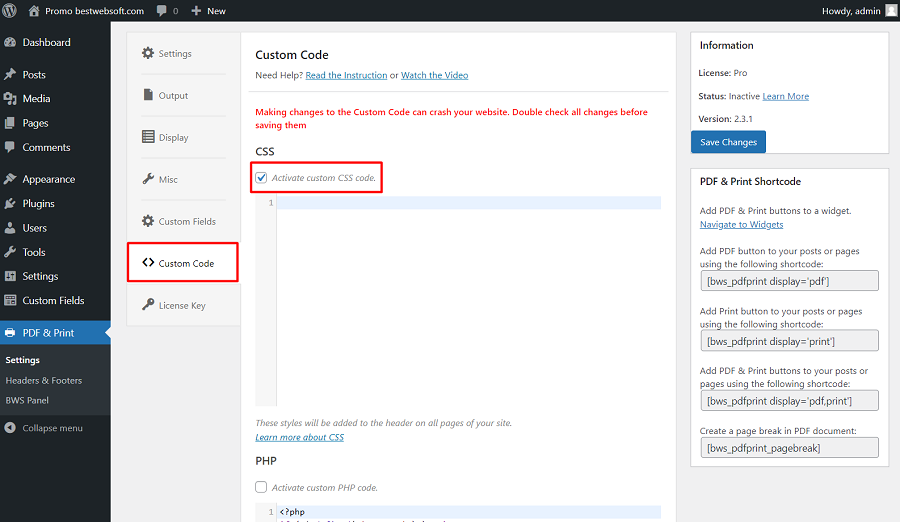Uncheck Activate custom CSS code checkbox
Viewport: 900px width, 522px height.
point(261,177)
